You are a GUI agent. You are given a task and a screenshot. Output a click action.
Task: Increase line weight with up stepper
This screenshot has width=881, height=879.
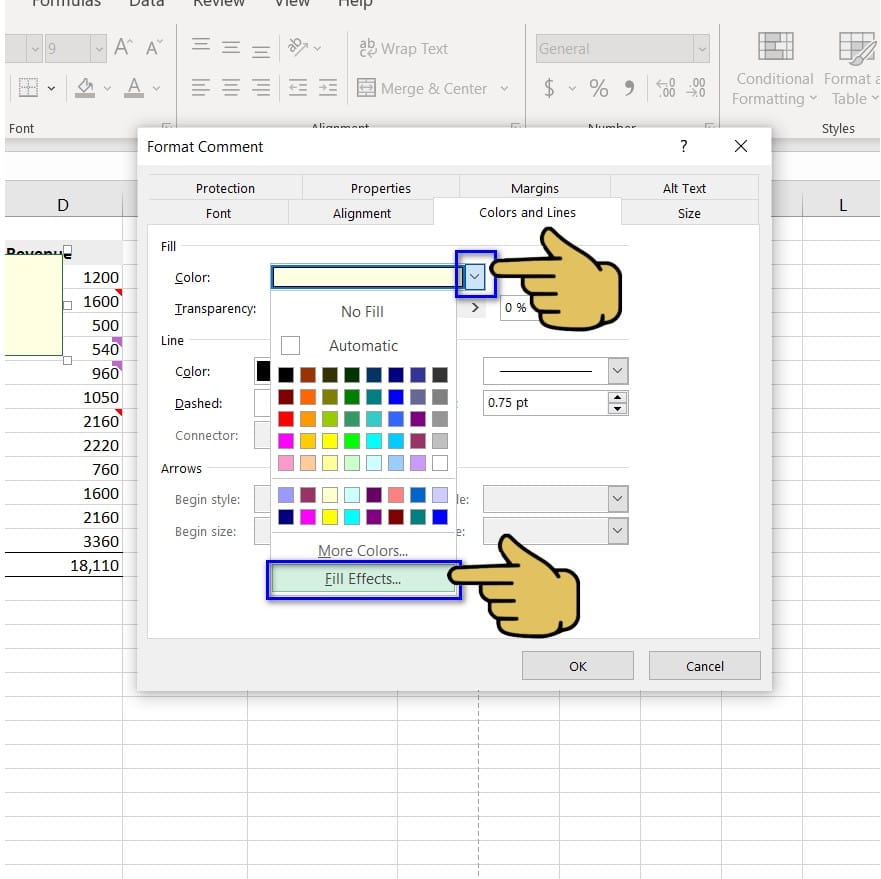pos(617,397)
